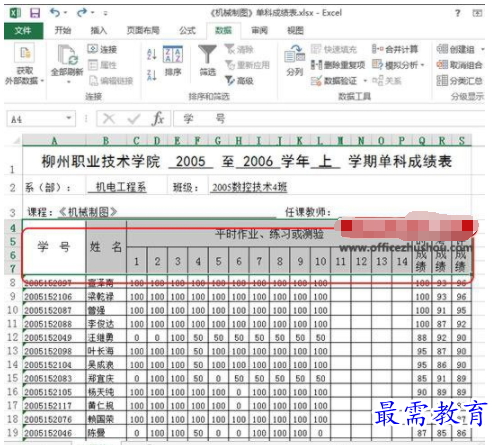Open the 排序 sort dialog

[x=173, y=61]
